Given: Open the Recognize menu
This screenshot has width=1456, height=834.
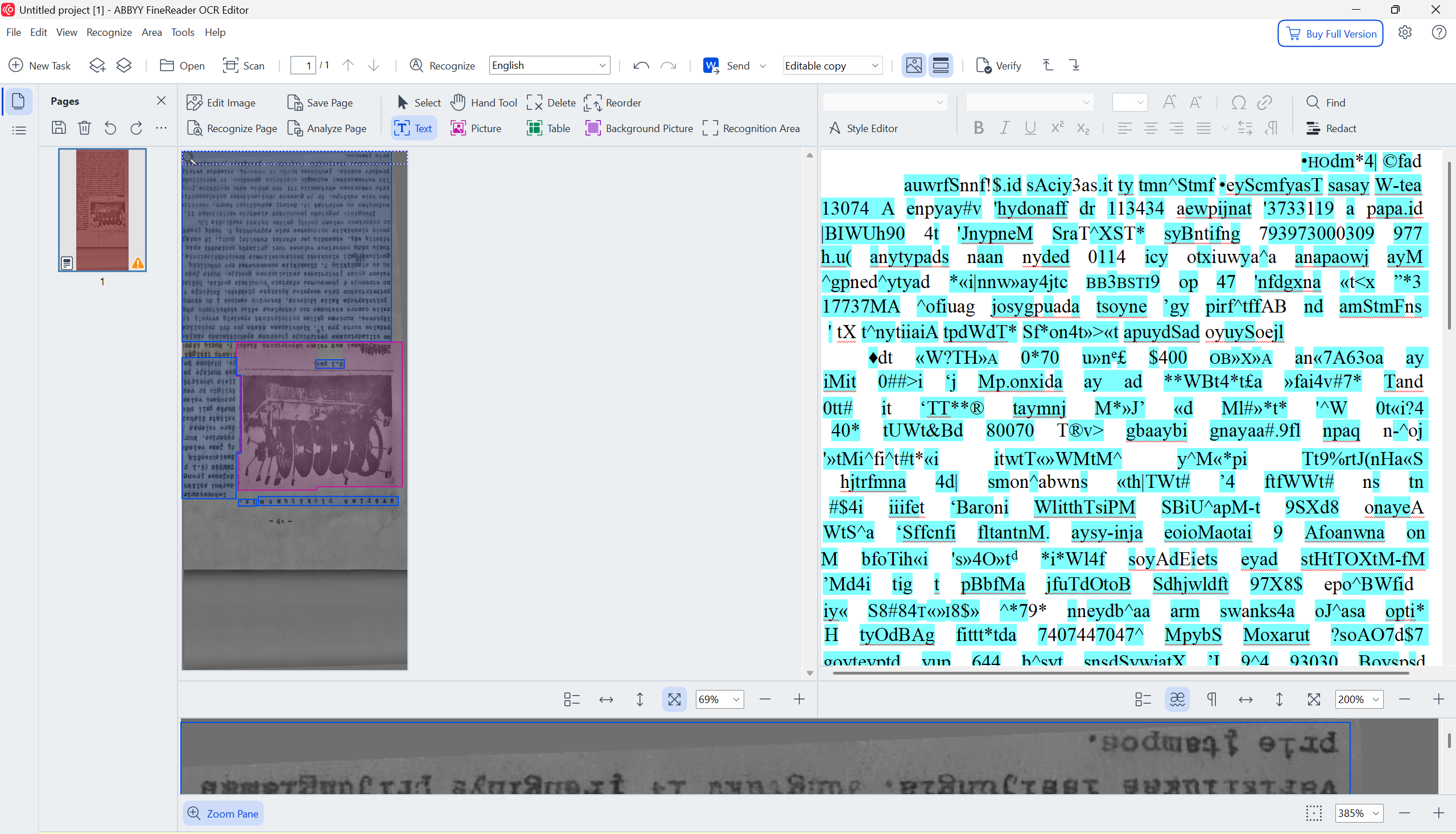Looking at the screenshot, I should (x=109, y=32).
